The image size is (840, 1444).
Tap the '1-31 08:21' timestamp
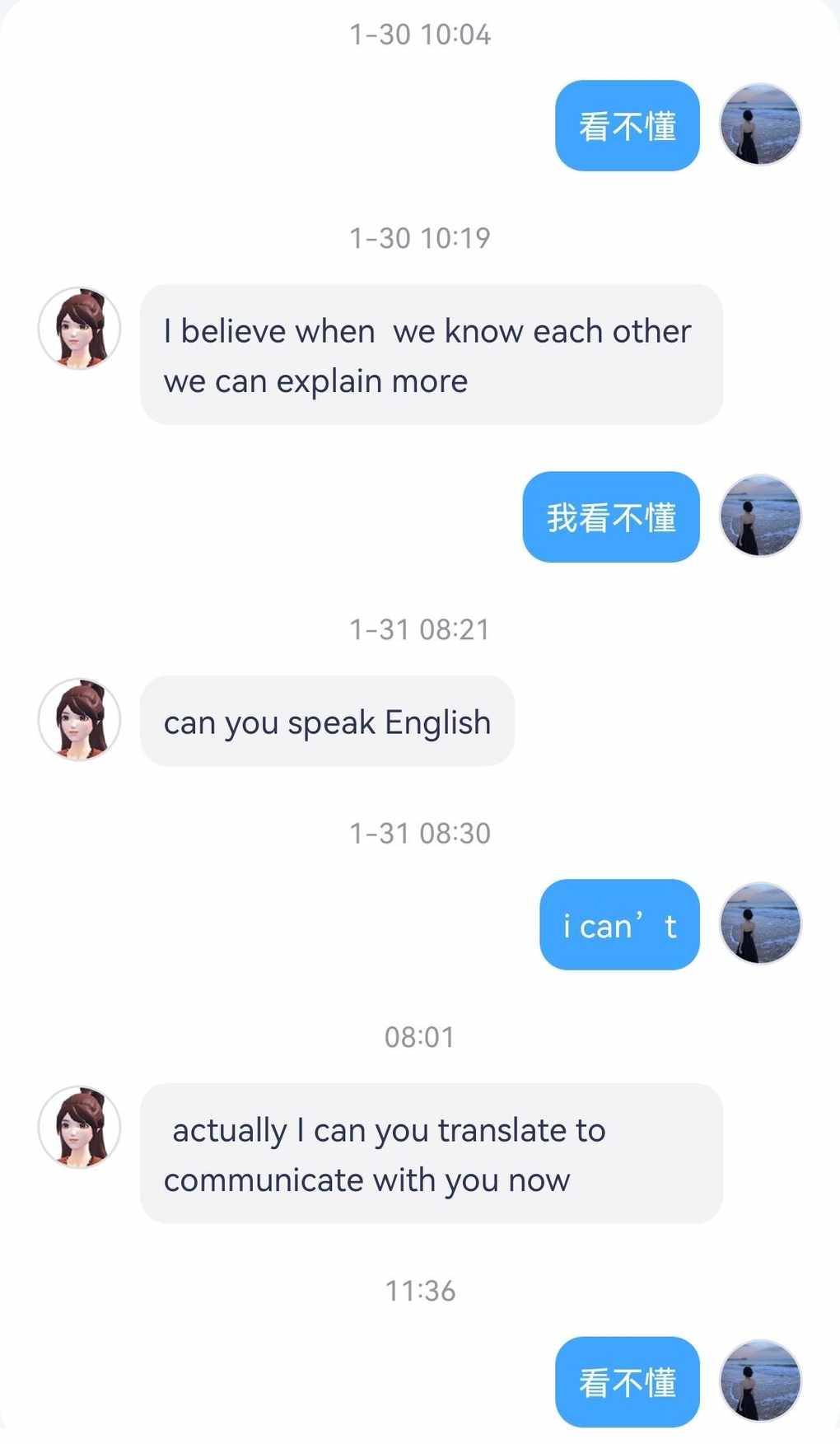pos(420,629)
